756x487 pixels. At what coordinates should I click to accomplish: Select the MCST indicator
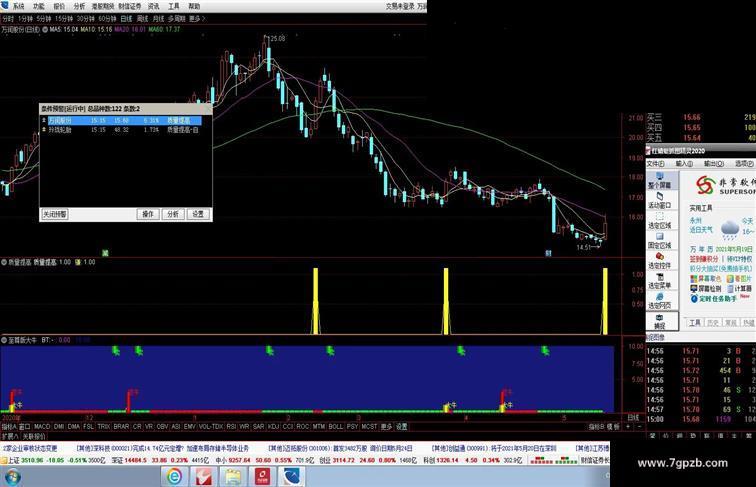coord(369,427)
